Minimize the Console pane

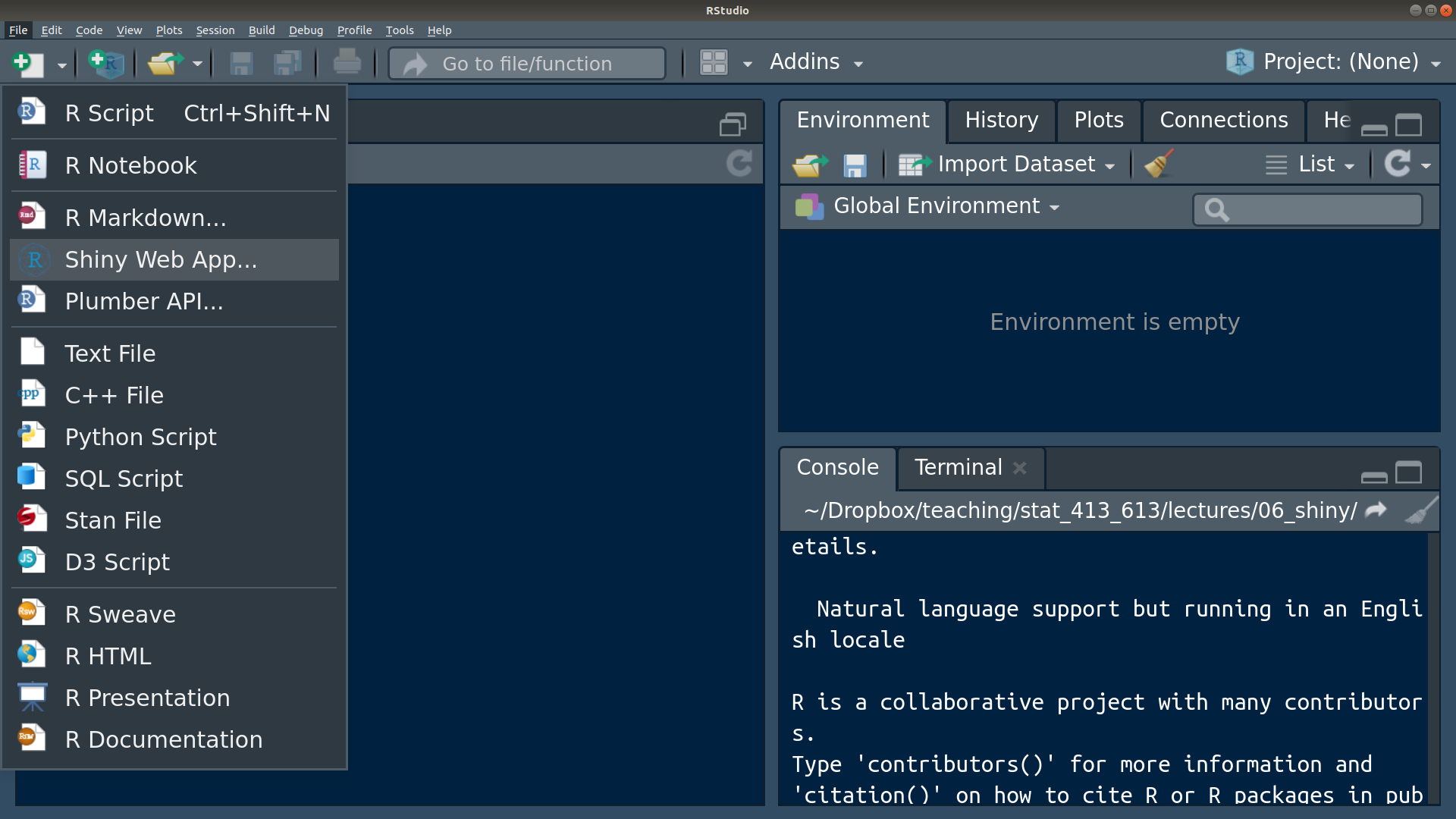pyautogui.click(x=1374, y=477)
